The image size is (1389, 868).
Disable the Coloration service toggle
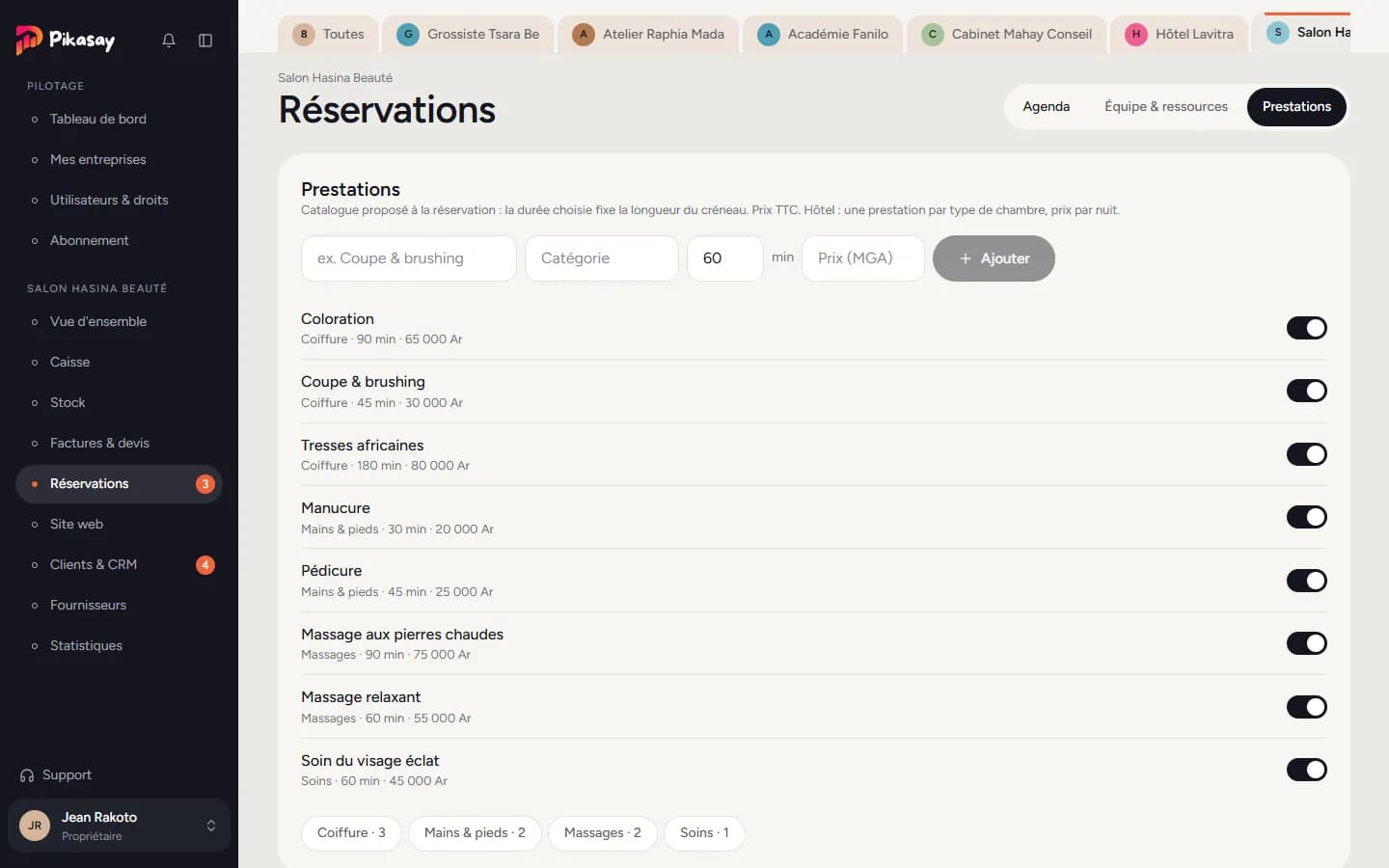1307,328
